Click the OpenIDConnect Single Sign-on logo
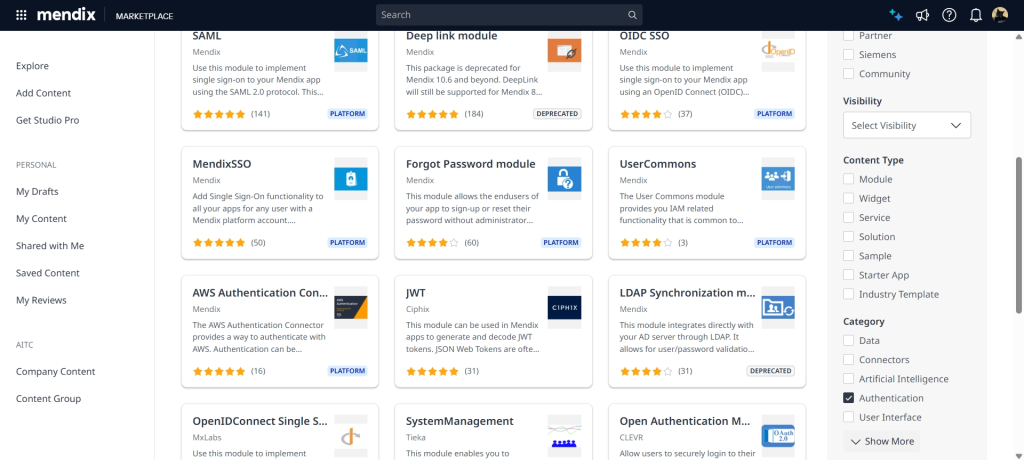The width and height of the screenshot is (1024, 460). 351,435
